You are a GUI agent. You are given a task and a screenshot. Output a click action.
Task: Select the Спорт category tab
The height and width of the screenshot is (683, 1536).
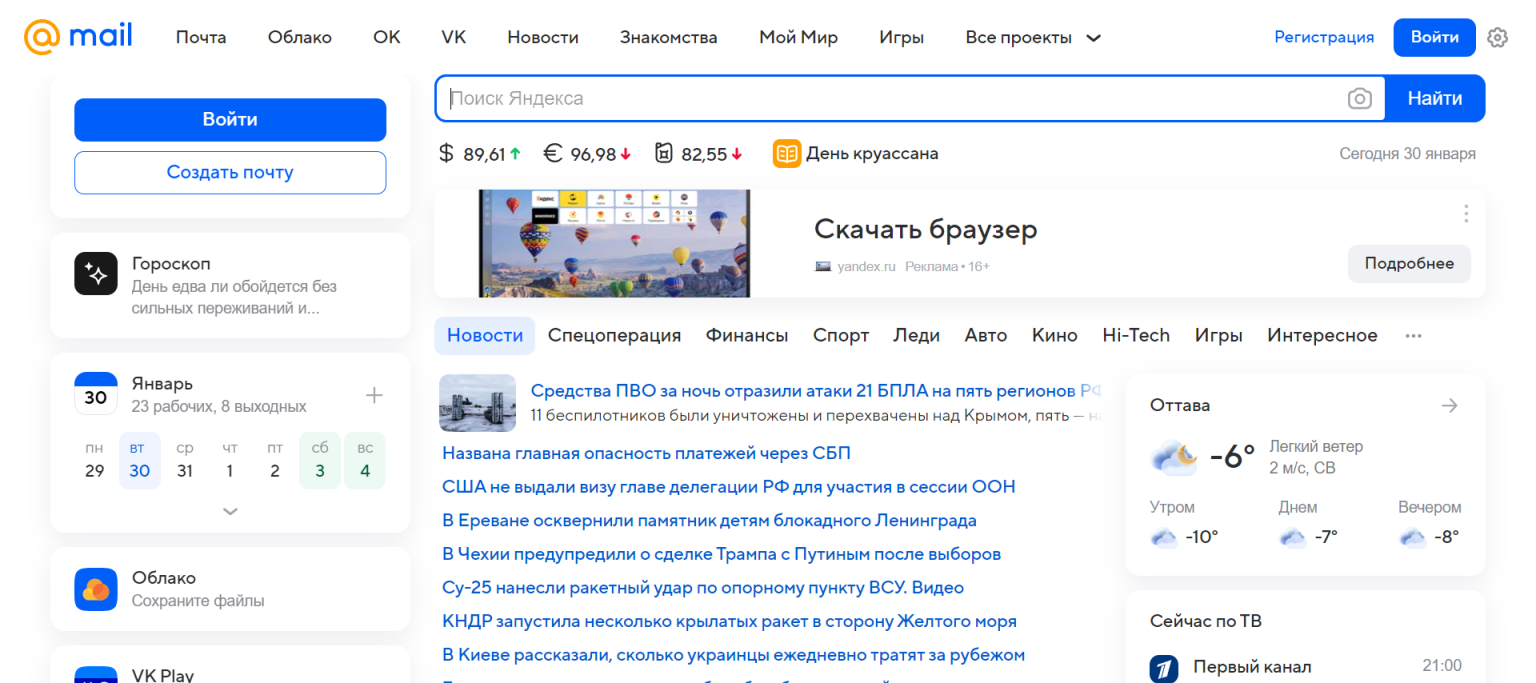[x=840, y=335]
